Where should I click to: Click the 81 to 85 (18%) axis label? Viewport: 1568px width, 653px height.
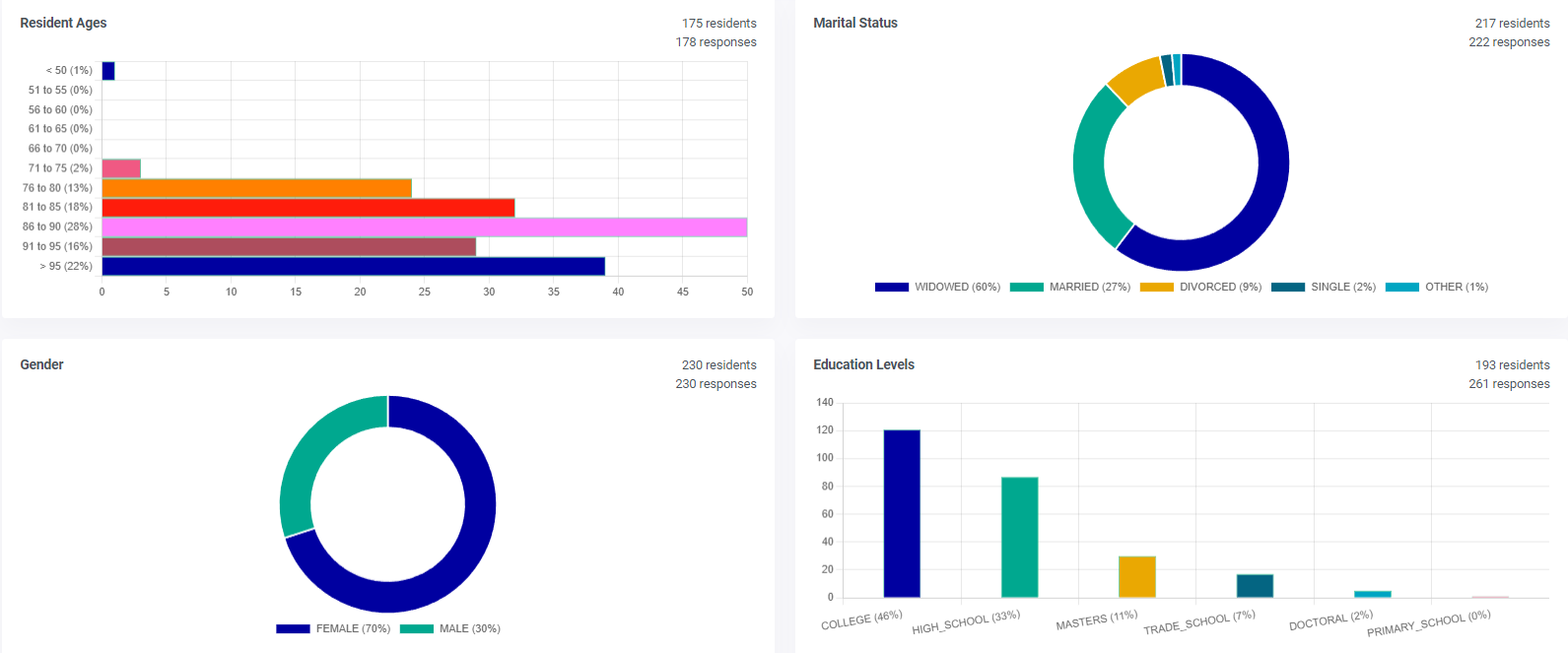pyautogui.click(x=57, y=208)
